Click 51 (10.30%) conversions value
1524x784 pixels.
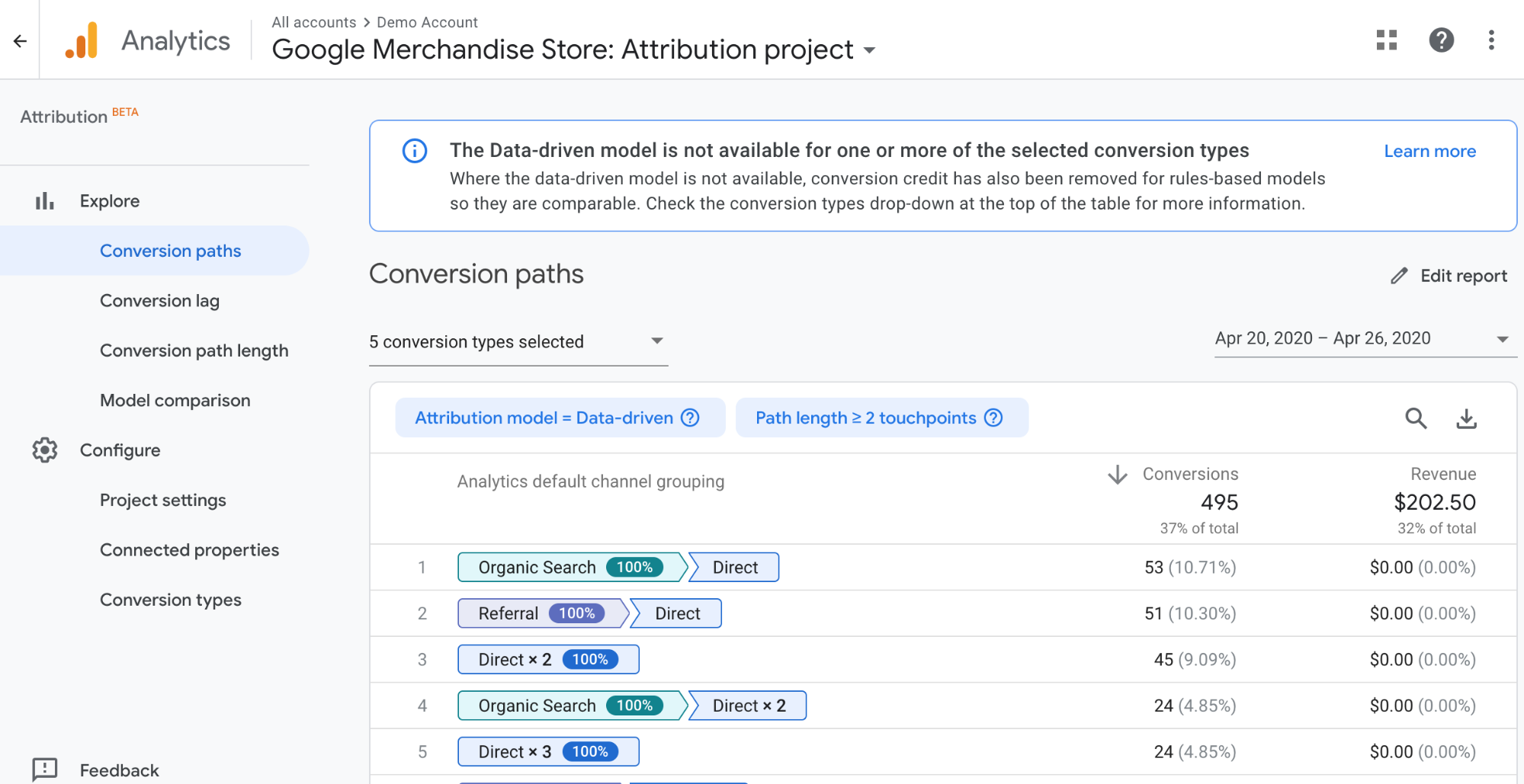coord(1190,613)
